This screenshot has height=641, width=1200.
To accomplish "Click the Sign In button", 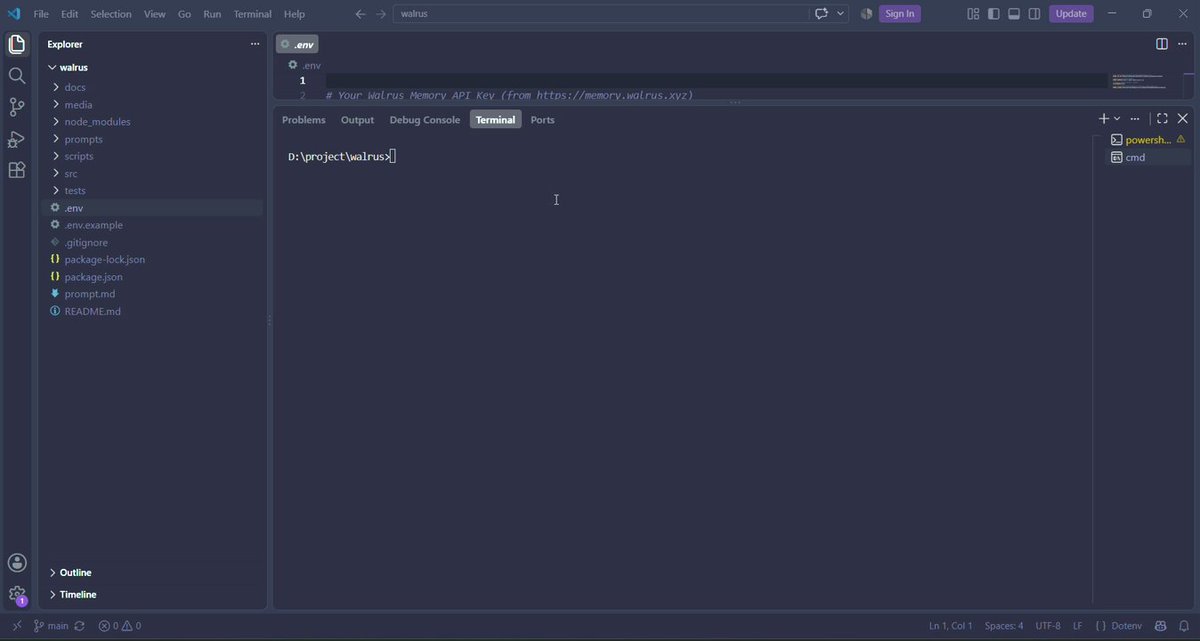I will point(899,14).
